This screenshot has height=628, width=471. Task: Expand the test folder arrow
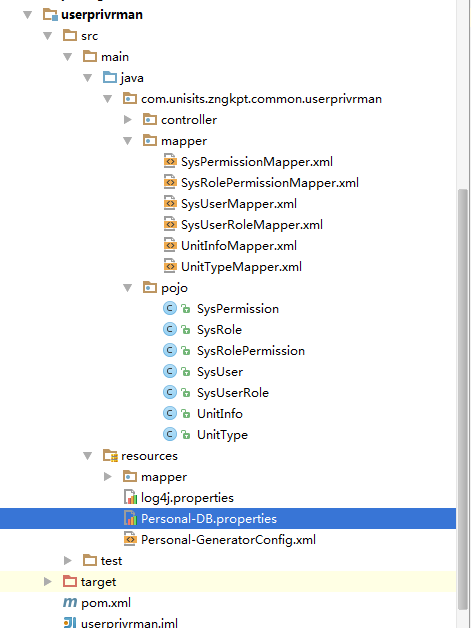click(68, 561)
